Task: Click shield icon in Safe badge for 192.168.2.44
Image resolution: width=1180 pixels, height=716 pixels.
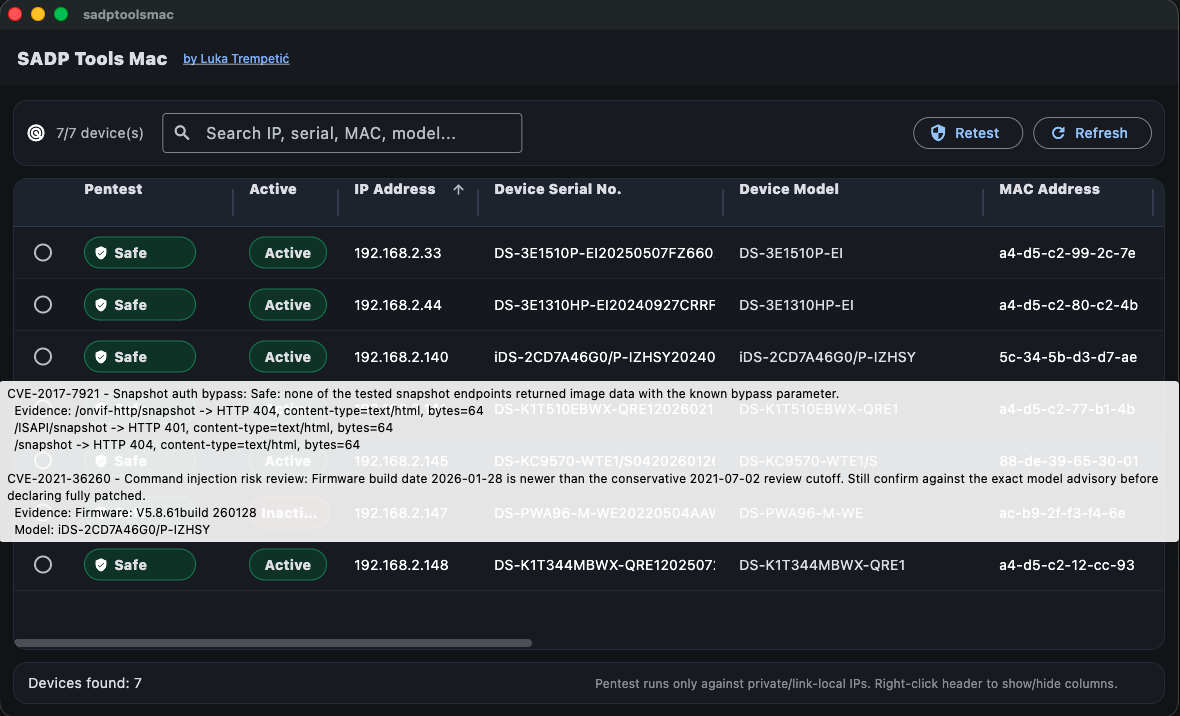Action: [x=101, y=305]
